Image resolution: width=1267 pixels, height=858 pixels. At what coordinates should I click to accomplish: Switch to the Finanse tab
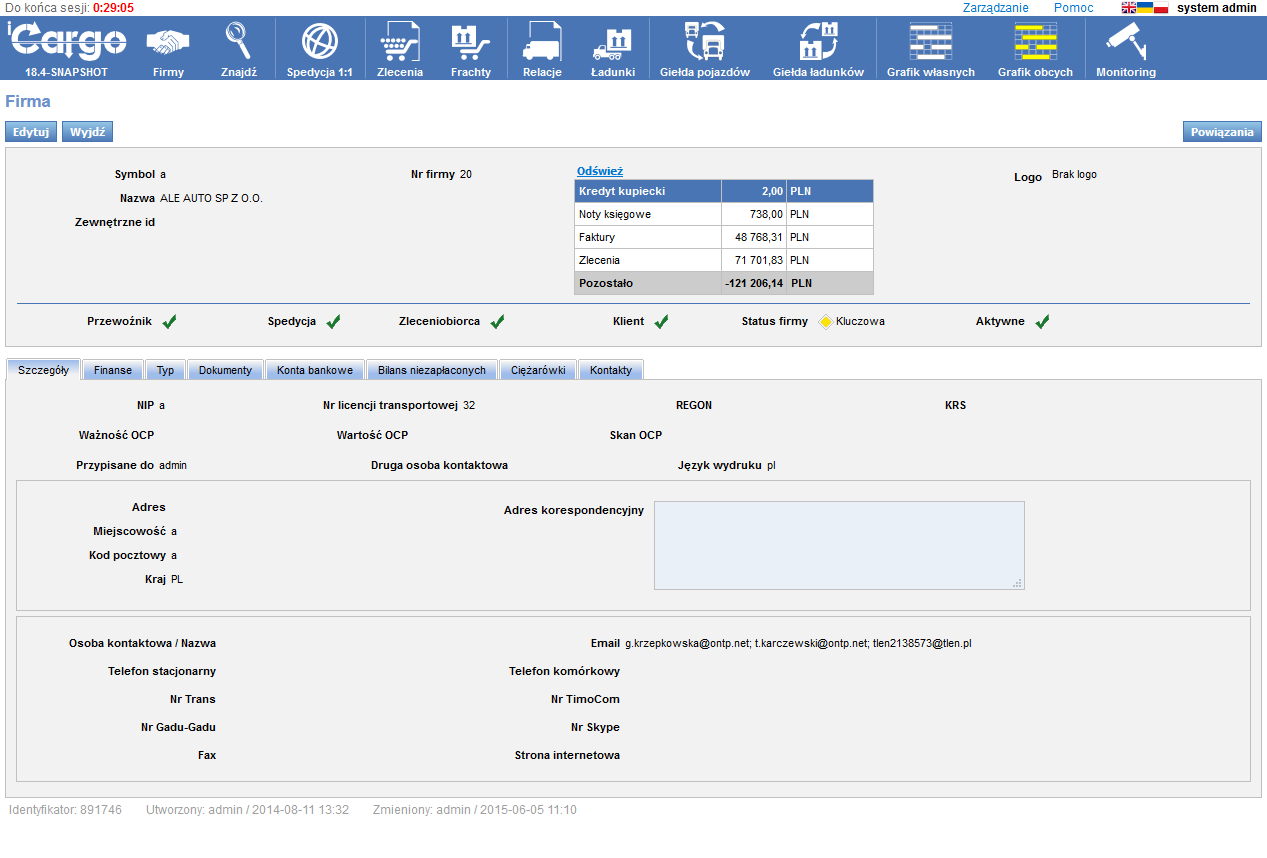[113, 370]
